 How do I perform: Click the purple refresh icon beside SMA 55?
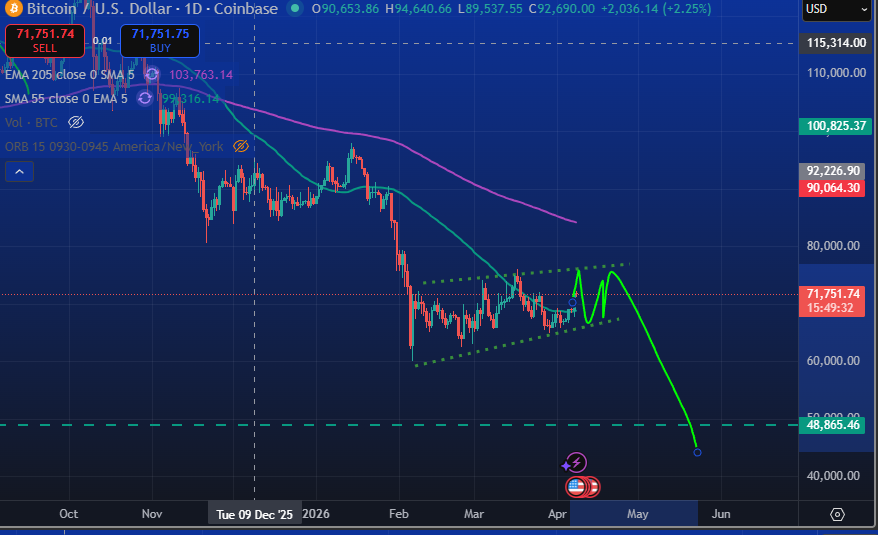pos(145,99)
